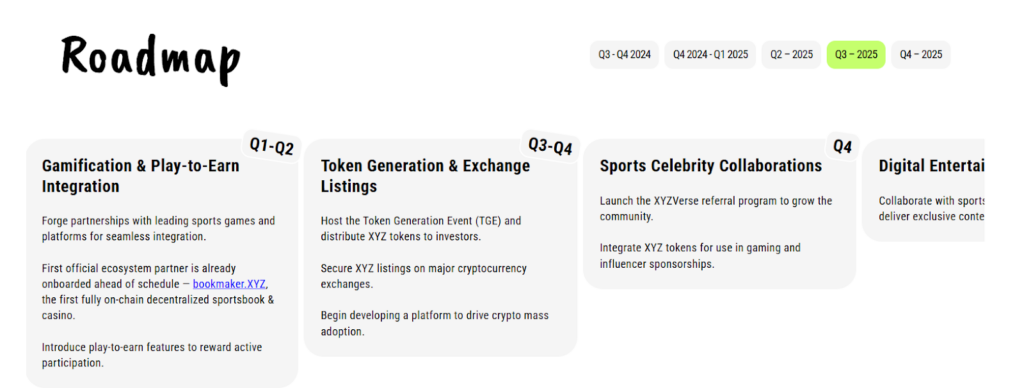Switch to Q4 2024 - Q1 2025 tab

pyautogui.click(x=711, y=55)
